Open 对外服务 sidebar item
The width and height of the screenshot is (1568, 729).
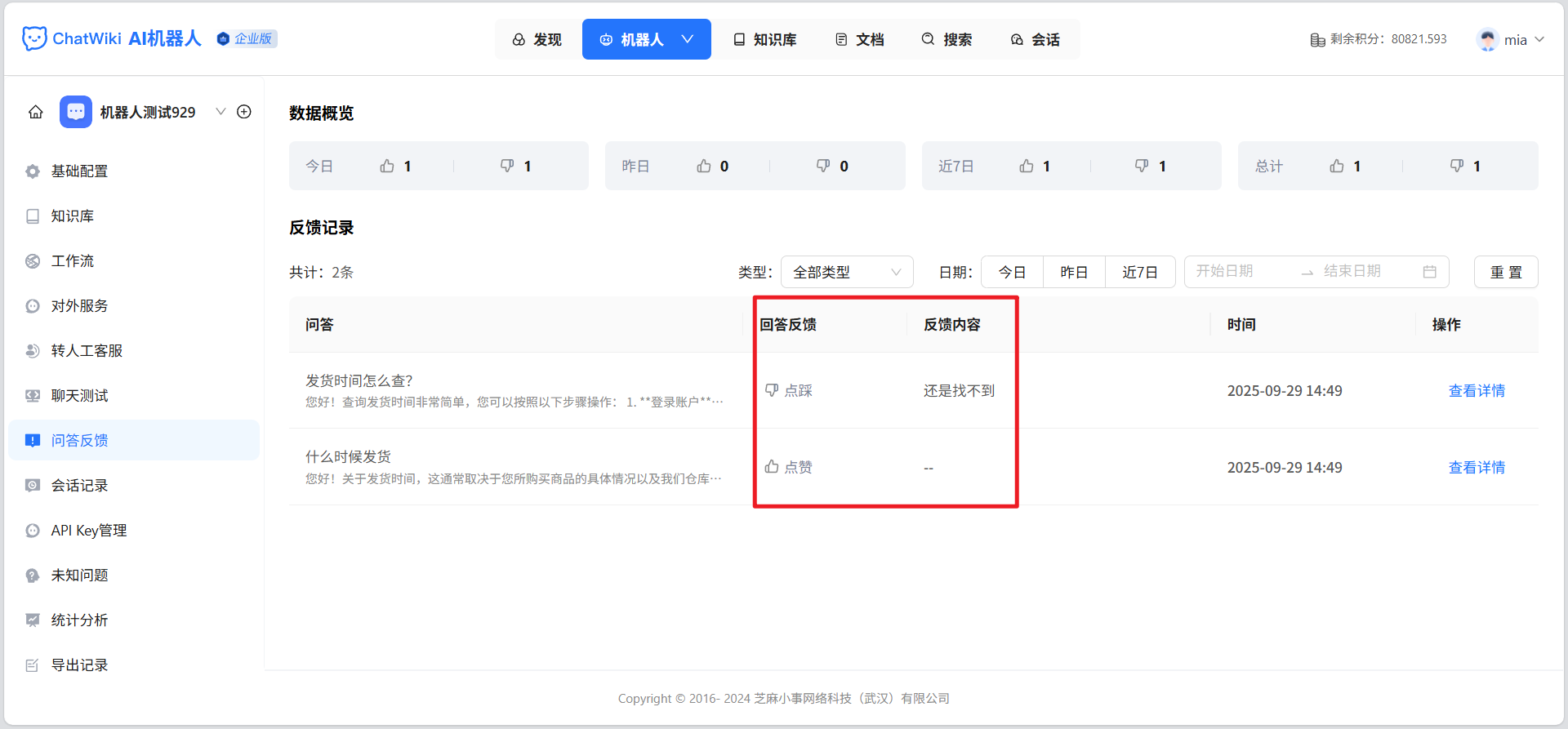(135, 305)
